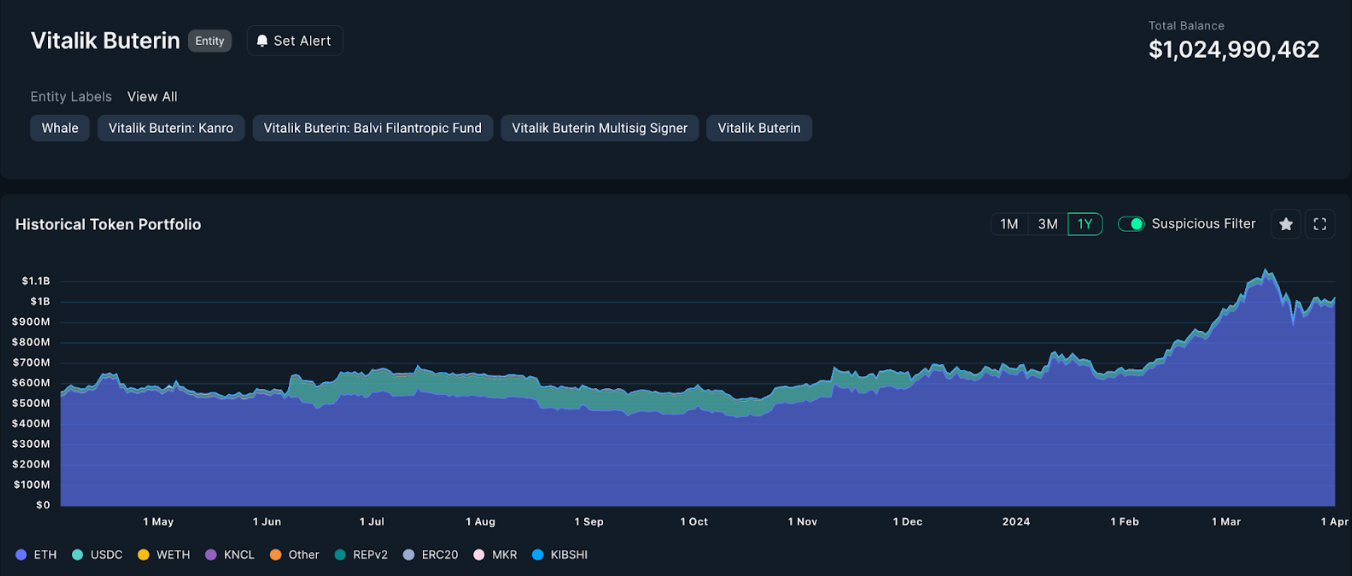Favorite the chart with the star icon
Image resolution: width=1352 pixels, height=576 pixels.
[x=1286, y=224]
